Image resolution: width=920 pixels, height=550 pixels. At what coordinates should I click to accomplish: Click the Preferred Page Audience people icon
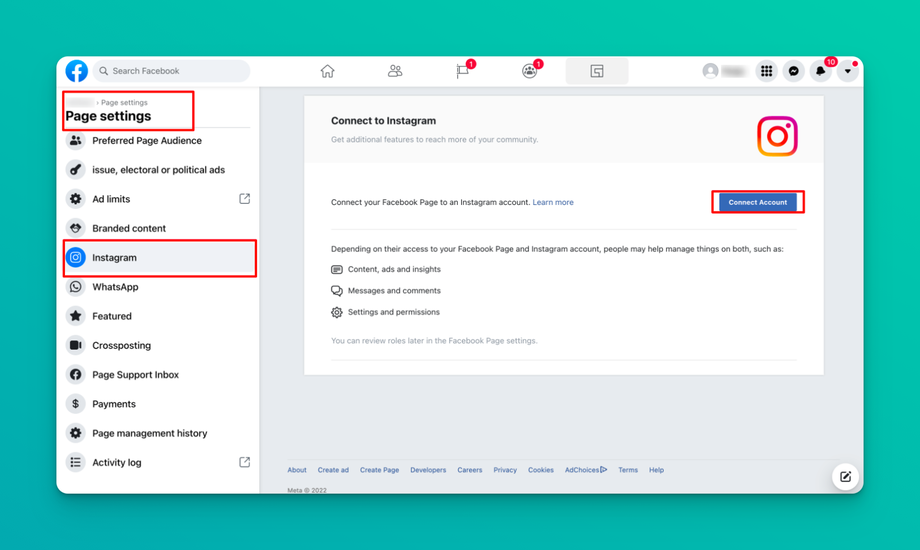click(76, 141)
